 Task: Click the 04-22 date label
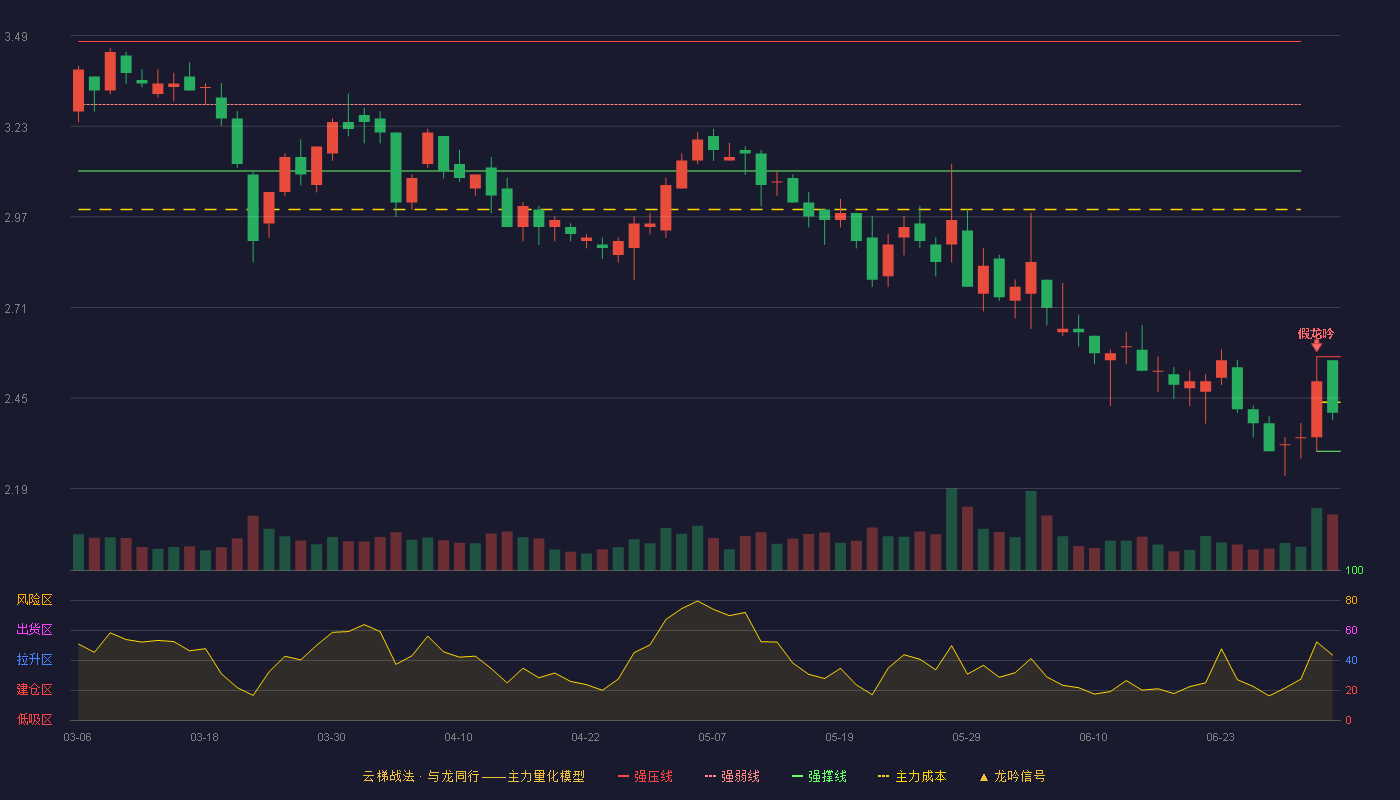click(x=585, y=737)
